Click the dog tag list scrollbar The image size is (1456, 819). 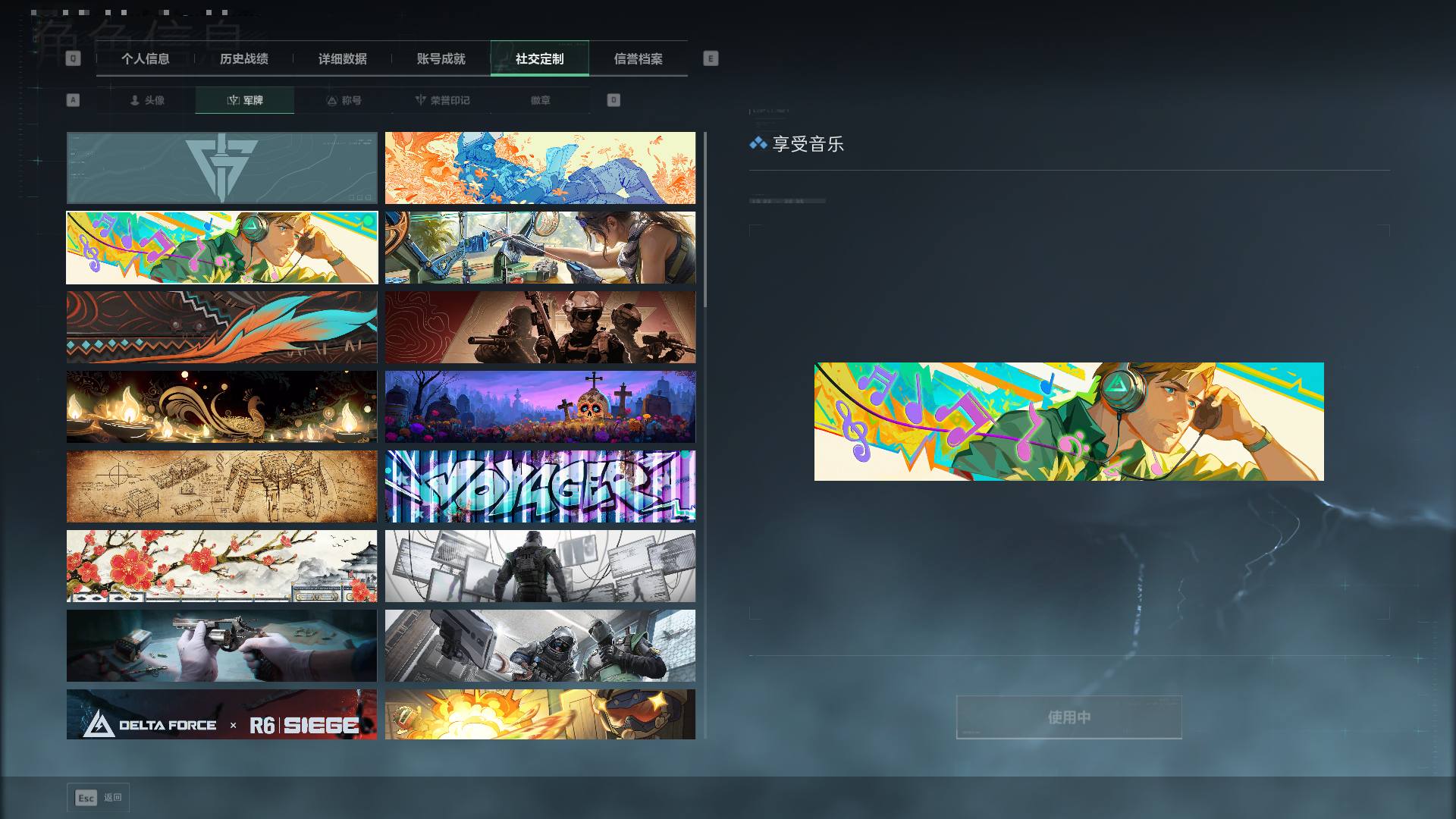705,220
